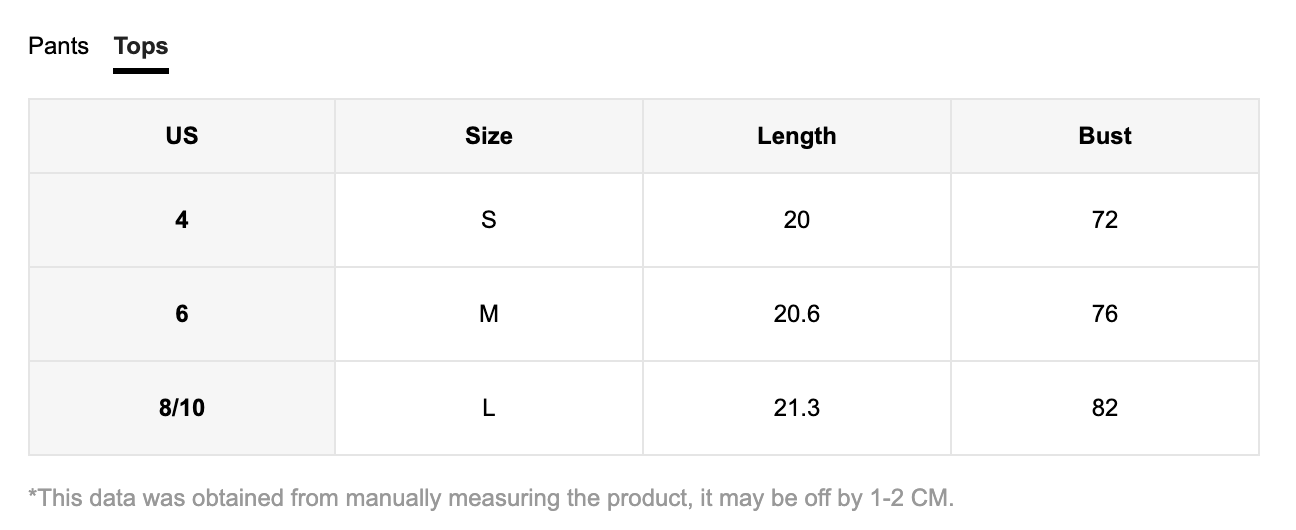Switch to the Pants tab
The width and height of the screenshot is (1296, 530).
tap(58, 46)
